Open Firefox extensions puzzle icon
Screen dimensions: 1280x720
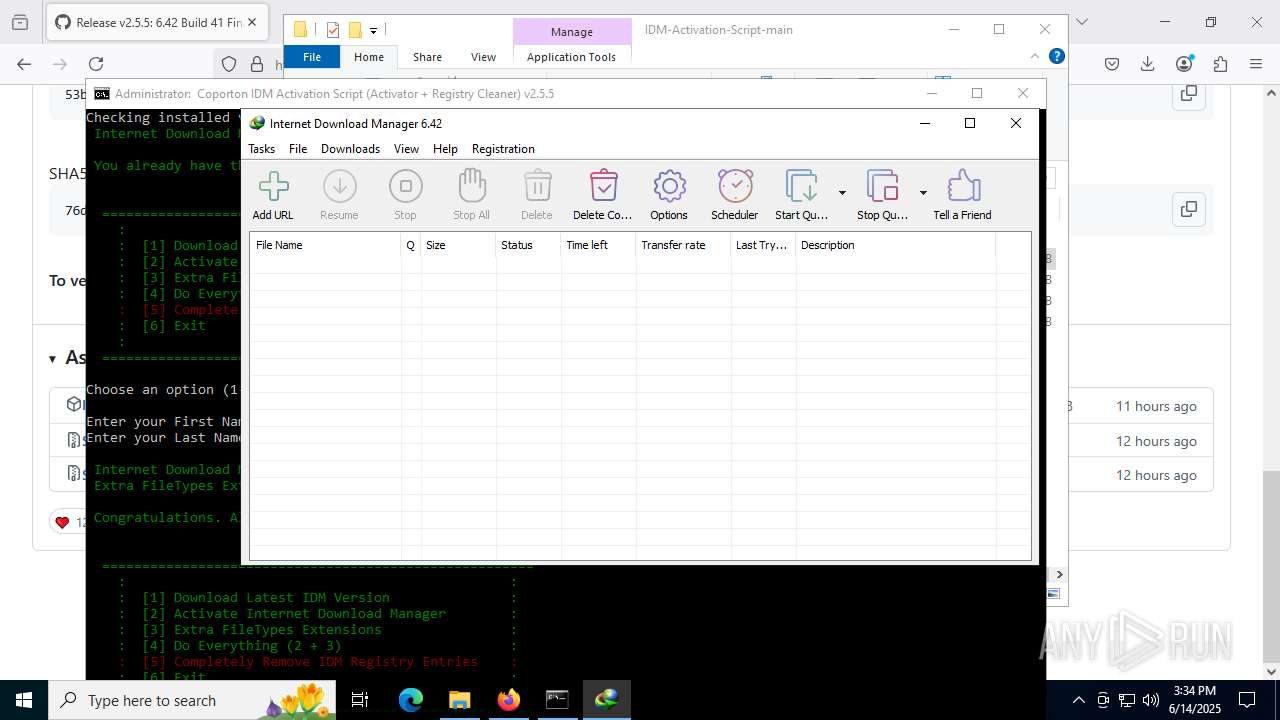[x=1220, y=64]
